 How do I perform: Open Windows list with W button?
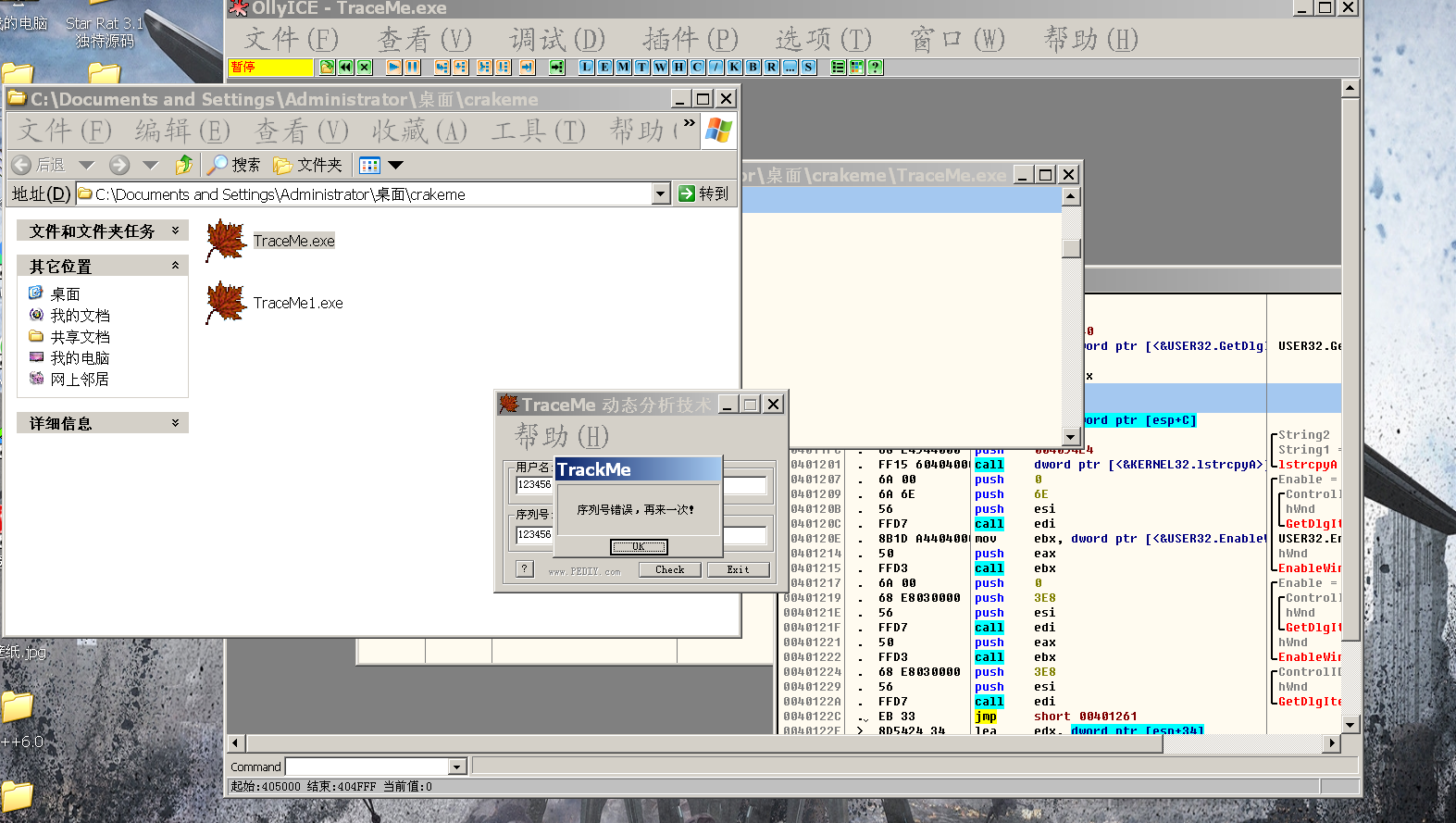[661, 67]
